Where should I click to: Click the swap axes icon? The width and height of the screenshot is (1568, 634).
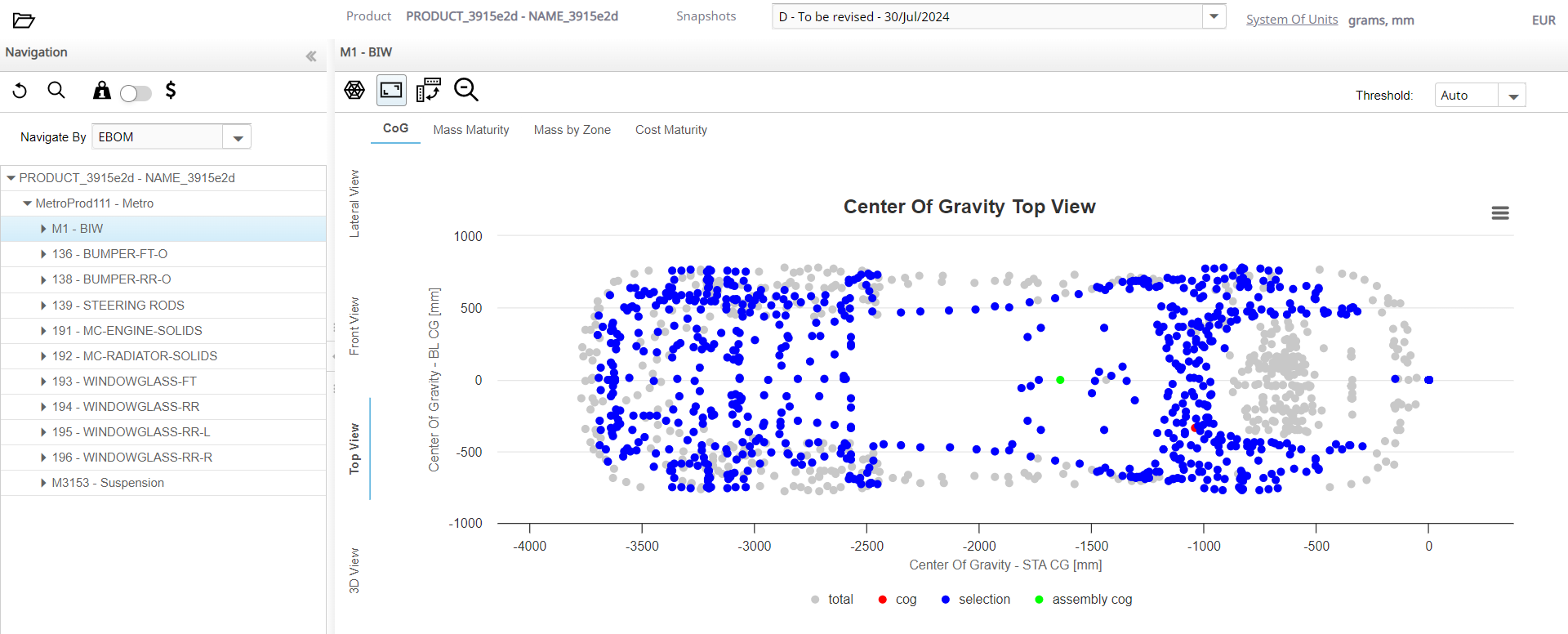[x=428, y=90]
